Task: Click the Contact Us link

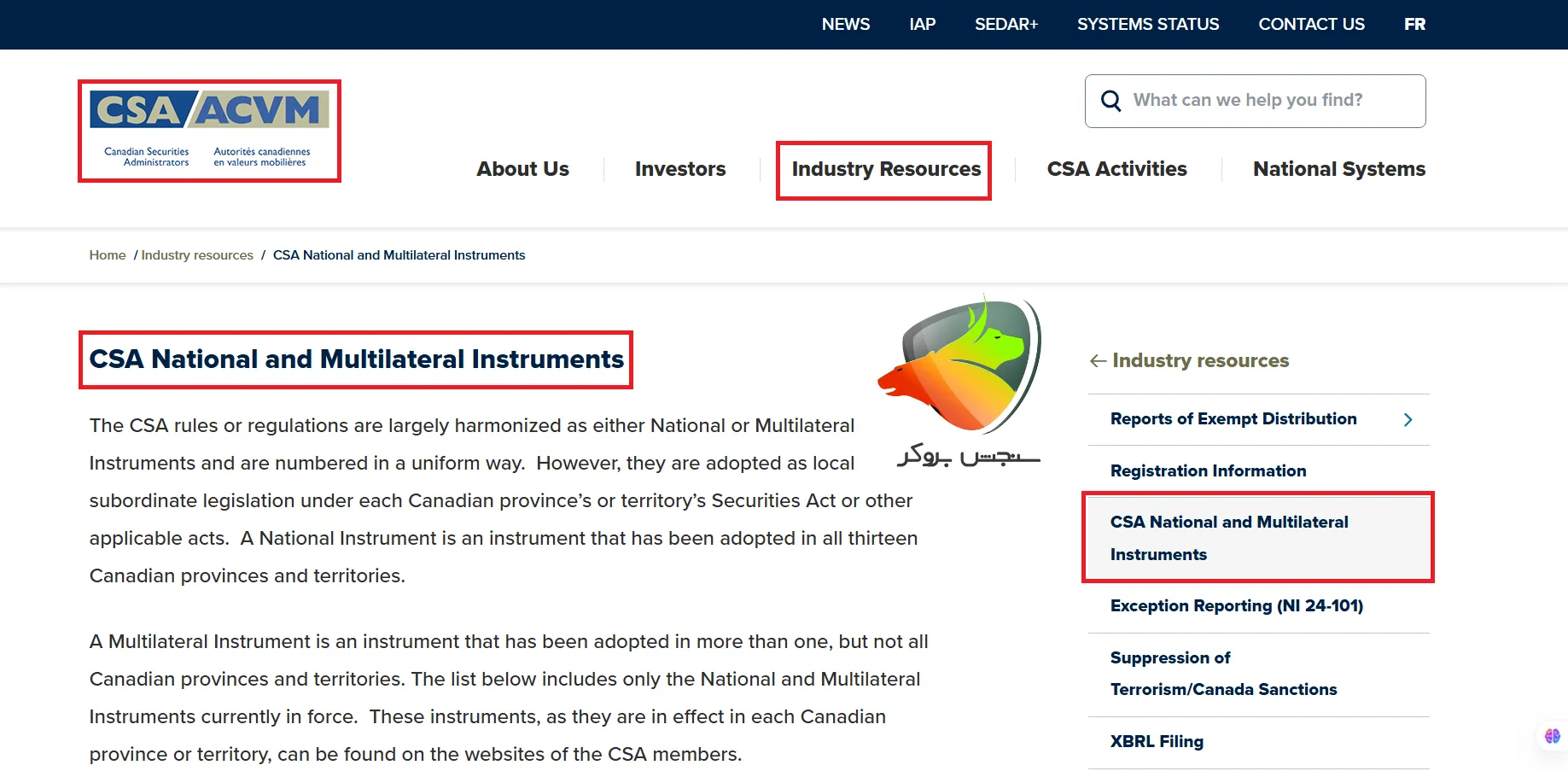Action: 1311,24
